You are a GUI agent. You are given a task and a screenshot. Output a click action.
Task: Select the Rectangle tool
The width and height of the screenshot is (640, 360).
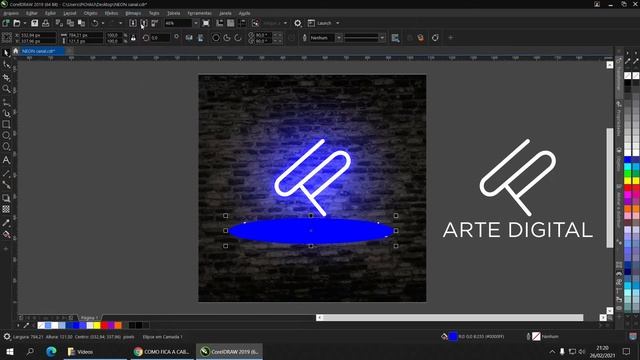pos(6,124)
